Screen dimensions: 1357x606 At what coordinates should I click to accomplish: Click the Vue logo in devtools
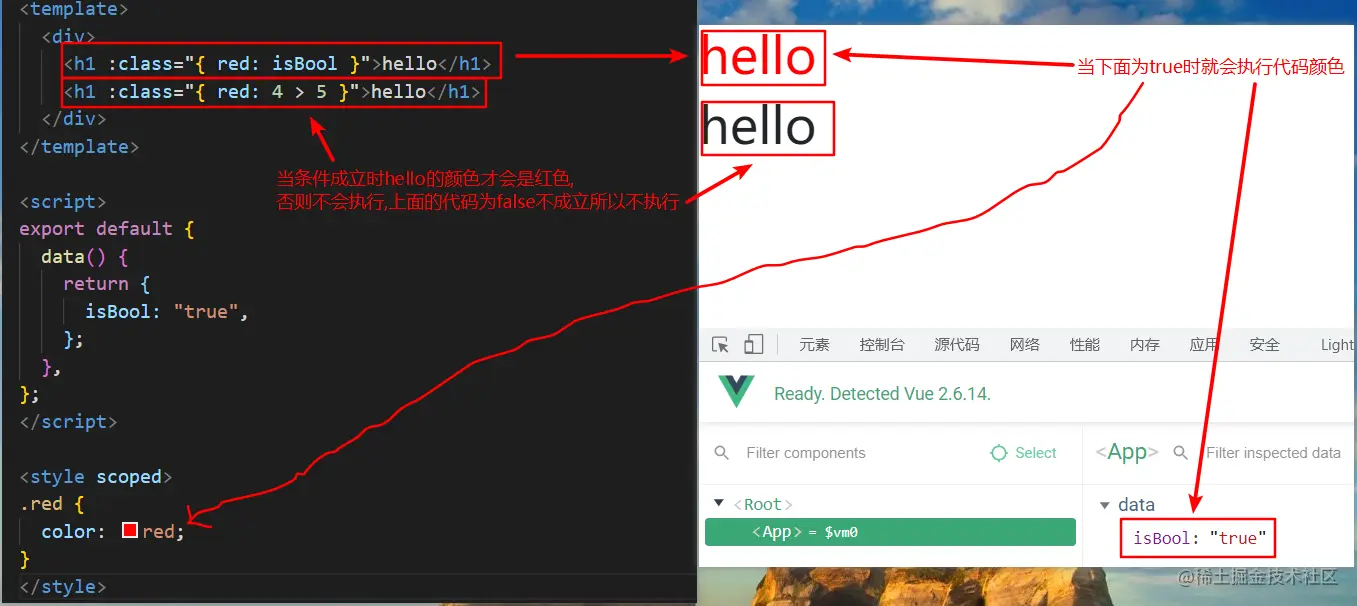pyautogui.click(x=737, y=391)
